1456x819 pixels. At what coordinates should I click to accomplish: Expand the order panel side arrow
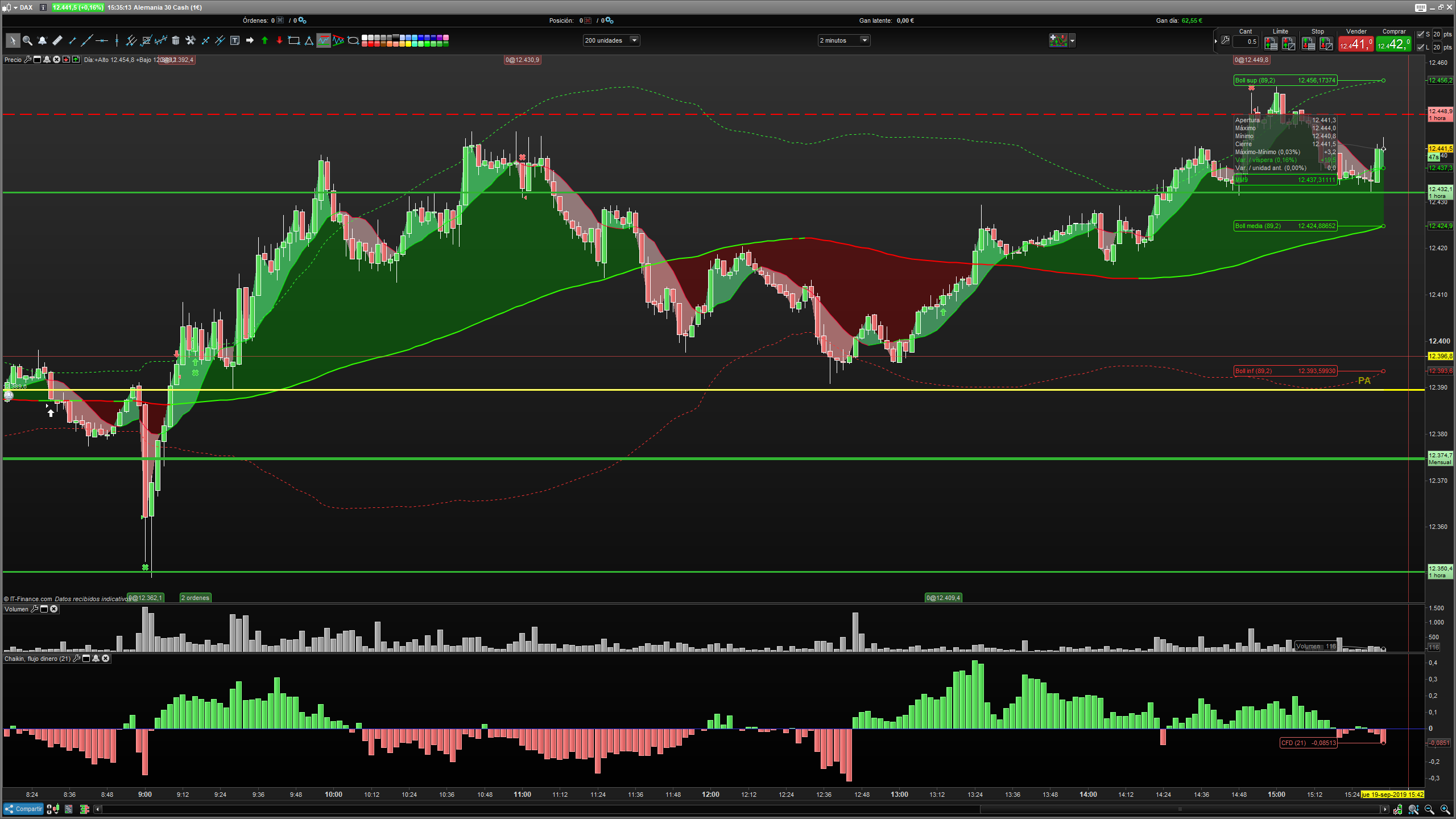[x=1216, y=41]
